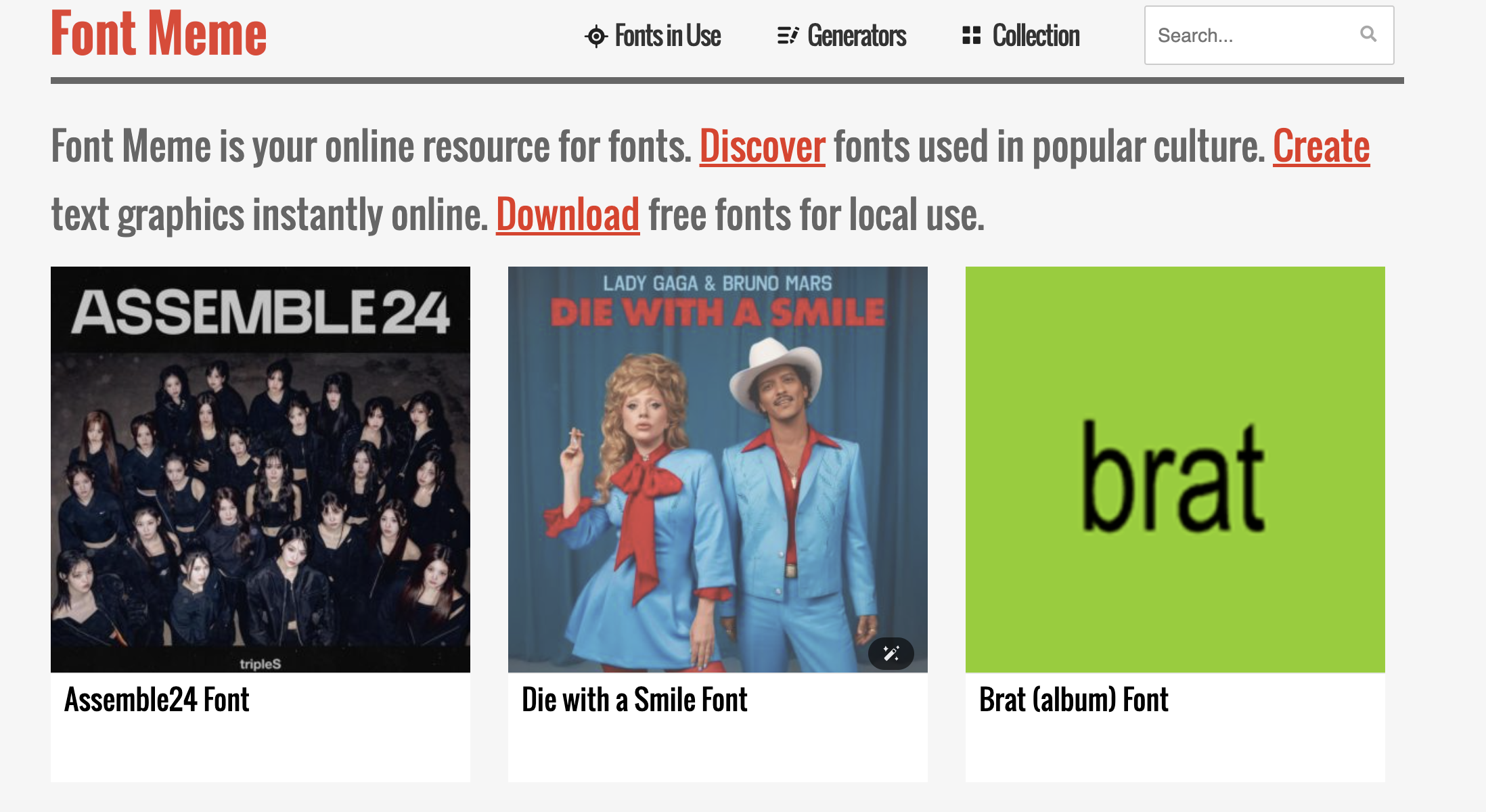
Task: Follow the Create link
Action: 1322,146
